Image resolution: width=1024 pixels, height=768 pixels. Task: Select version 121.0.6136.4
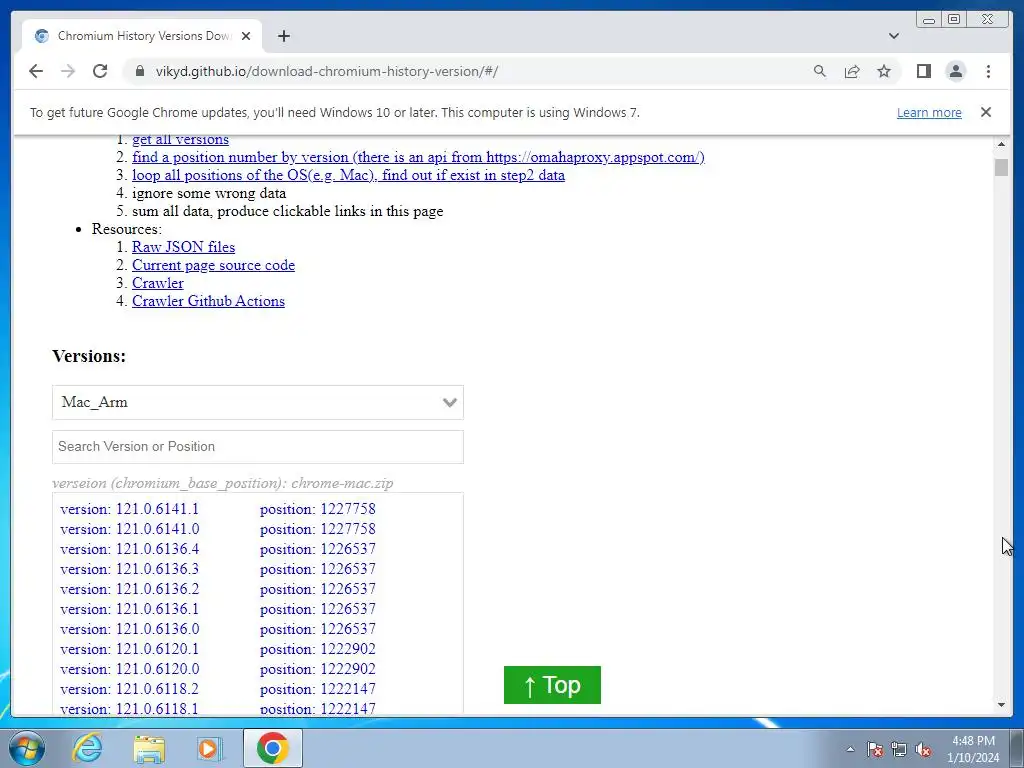[x=129, y=549]
